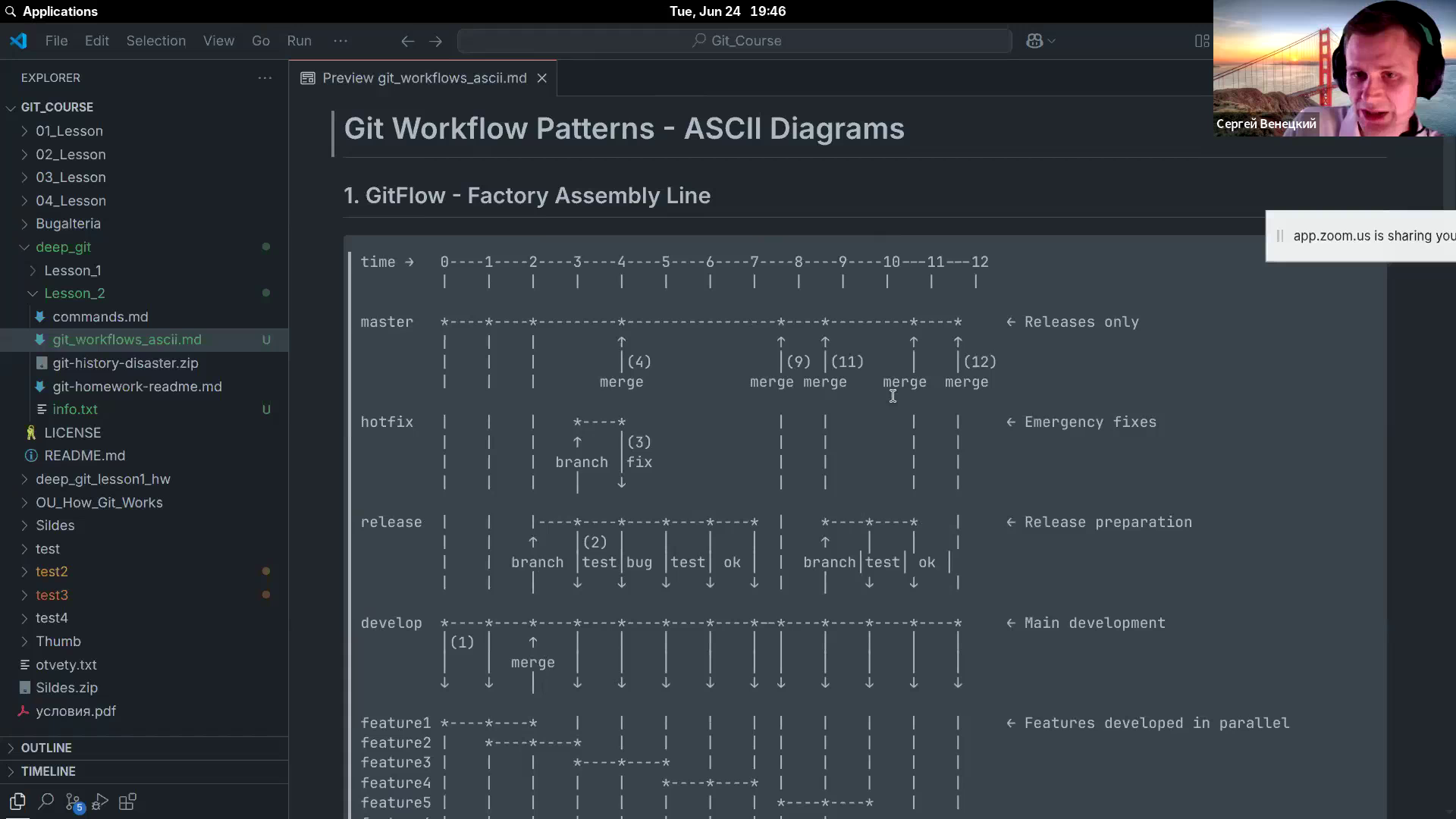Collapse the Lesson_2 folder
The height and width of the screenshot is (819, 1456).
click(74, 293)
